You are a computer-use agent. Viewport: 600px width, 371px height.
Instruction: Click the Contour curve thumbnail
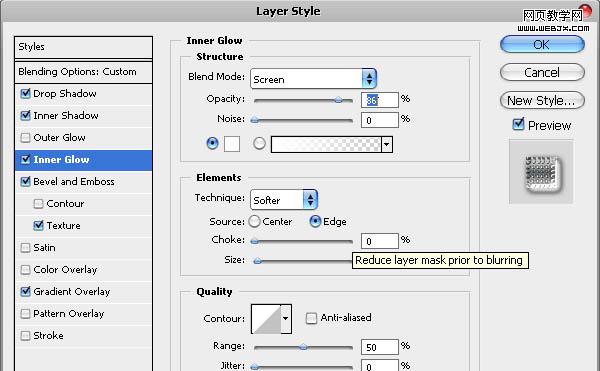[266, 319]
